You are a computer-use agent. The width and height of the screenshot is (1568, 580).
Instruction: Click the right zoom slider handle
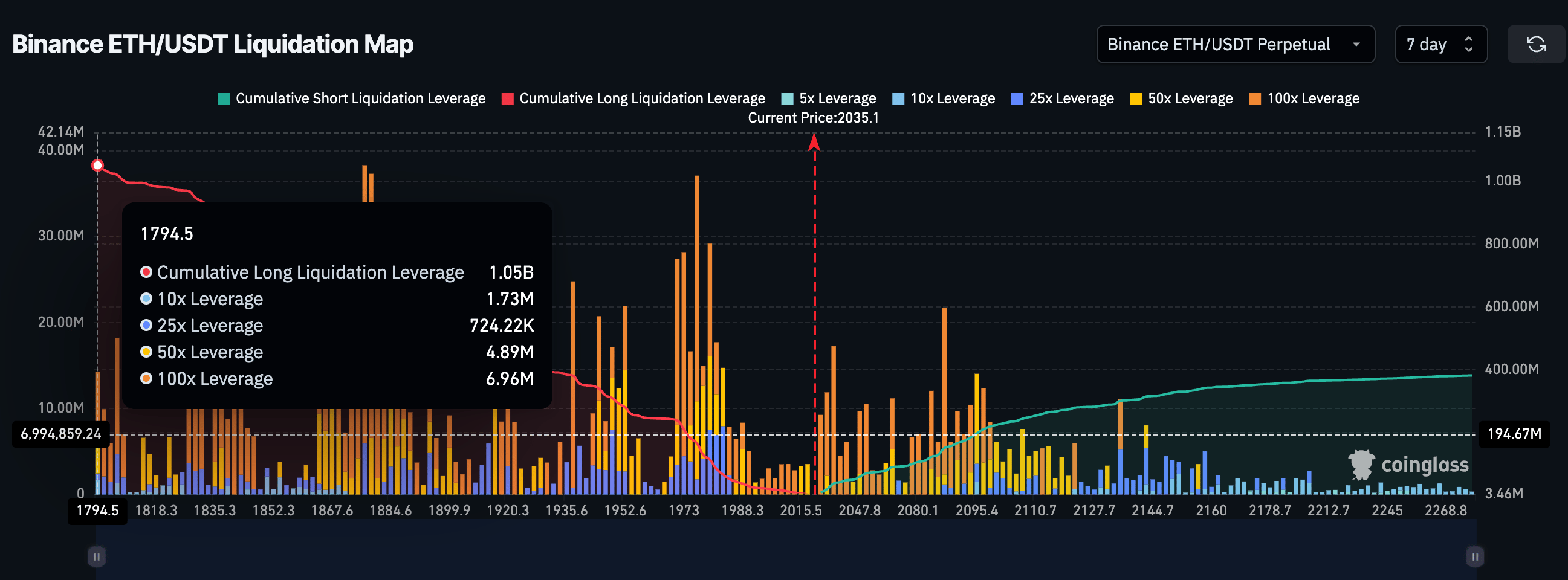1474,556
